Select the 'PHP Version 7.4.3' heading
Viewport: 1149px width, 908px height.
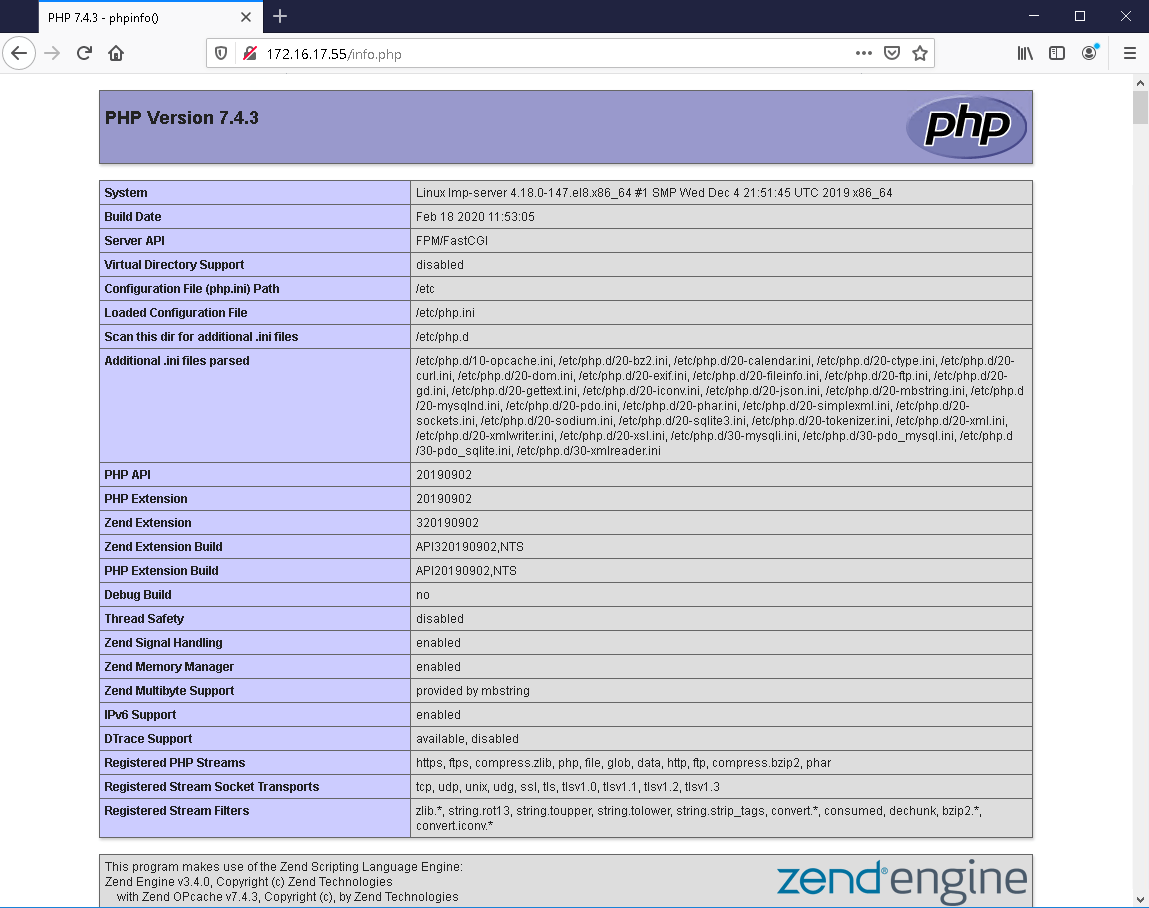[x=182, y=118]
